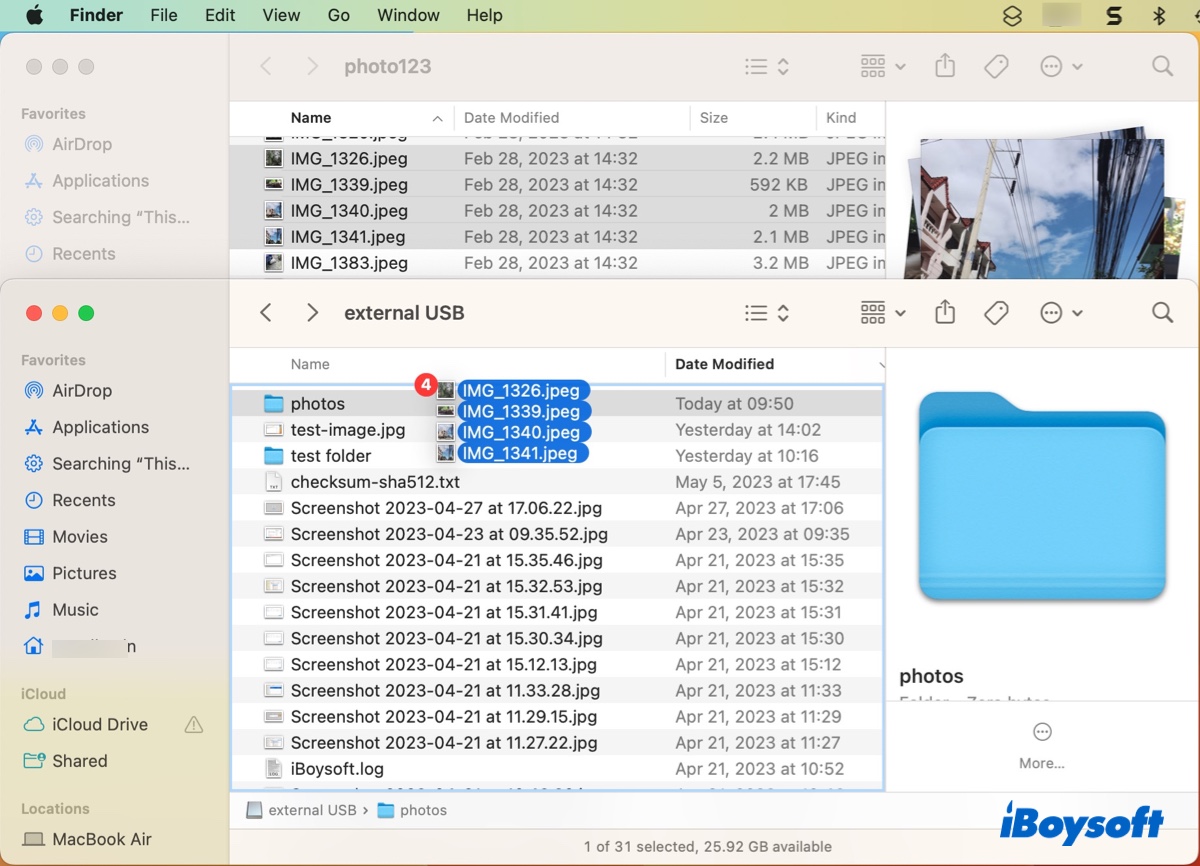This screenshot has width=1200, height=866.
Task: Click the Share icon in the toolbar
Action: click(944, 312)
